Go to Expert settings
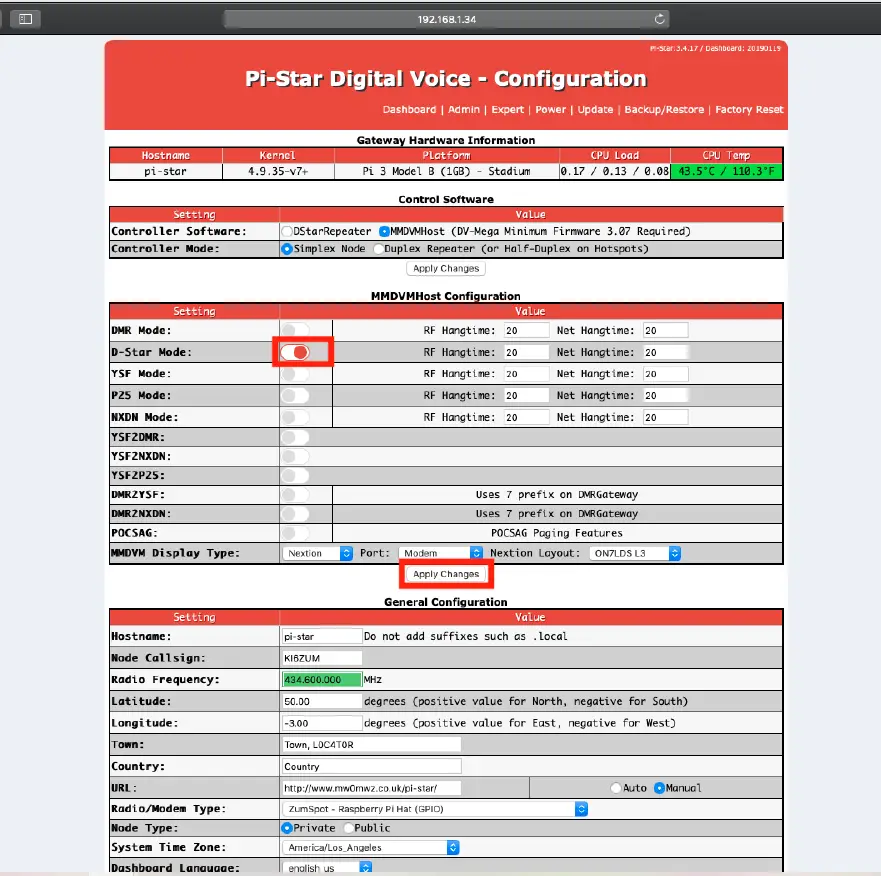This screenshot has width=881, height=876. (507, 110)
